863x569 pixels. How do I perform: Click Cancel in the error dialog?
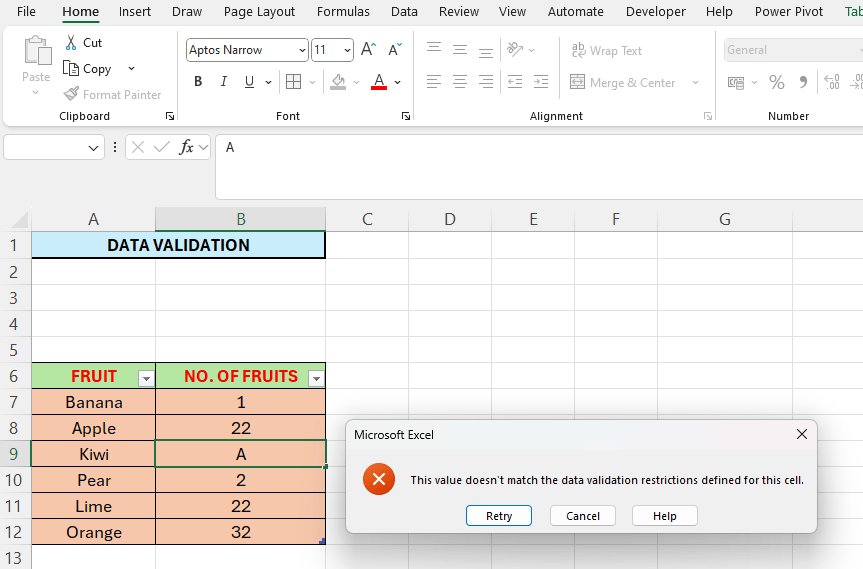click(x=583, y=516)
